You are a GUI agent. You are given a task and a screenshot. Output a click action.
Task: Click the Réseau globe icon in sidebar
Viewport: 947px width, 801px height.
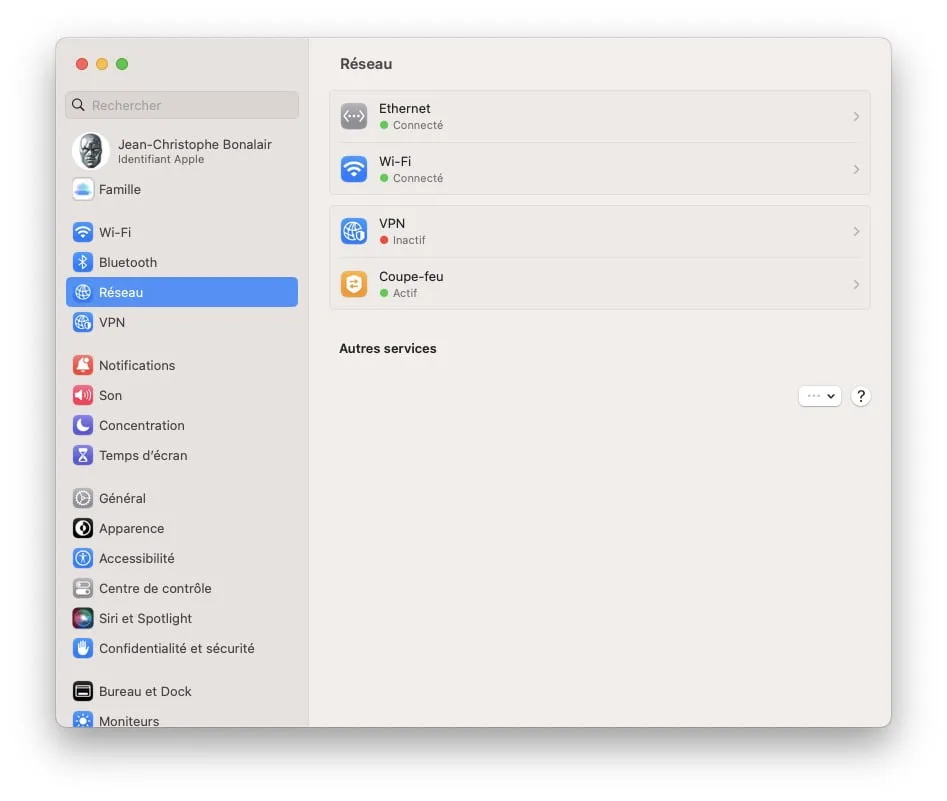[83, 292]
